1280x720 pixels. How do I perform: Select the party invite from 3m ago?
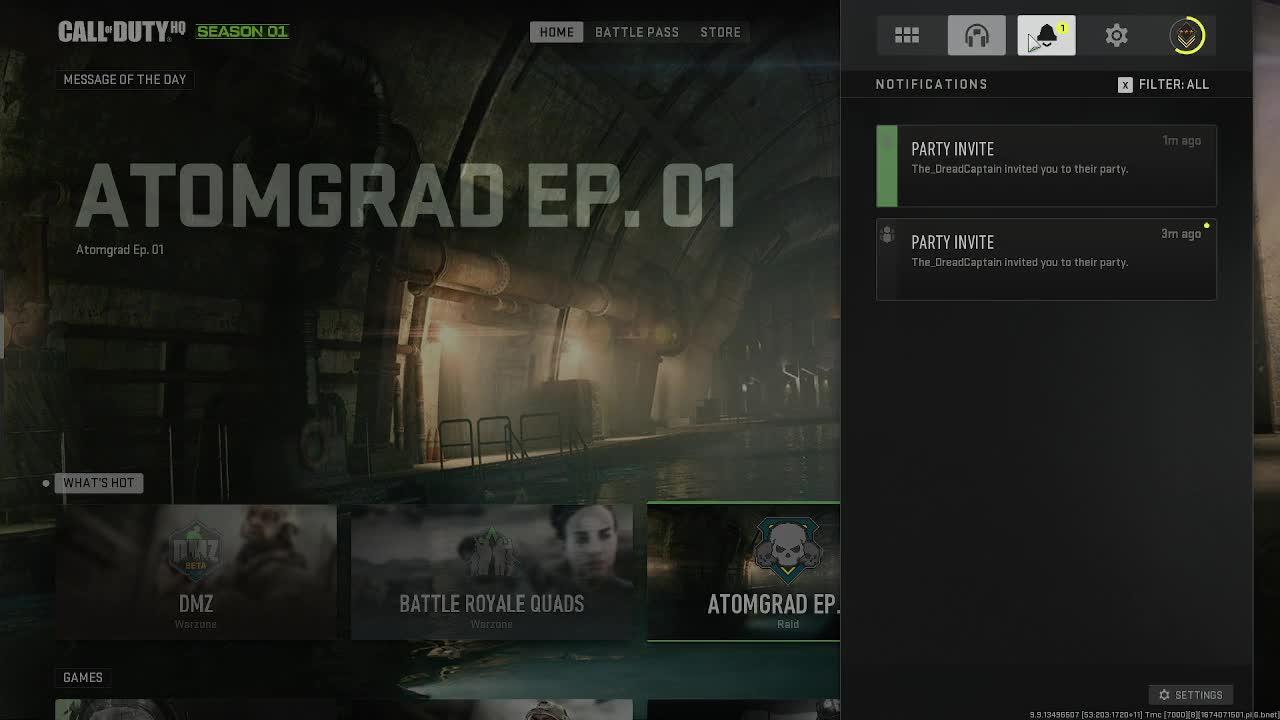(1046, 259)
